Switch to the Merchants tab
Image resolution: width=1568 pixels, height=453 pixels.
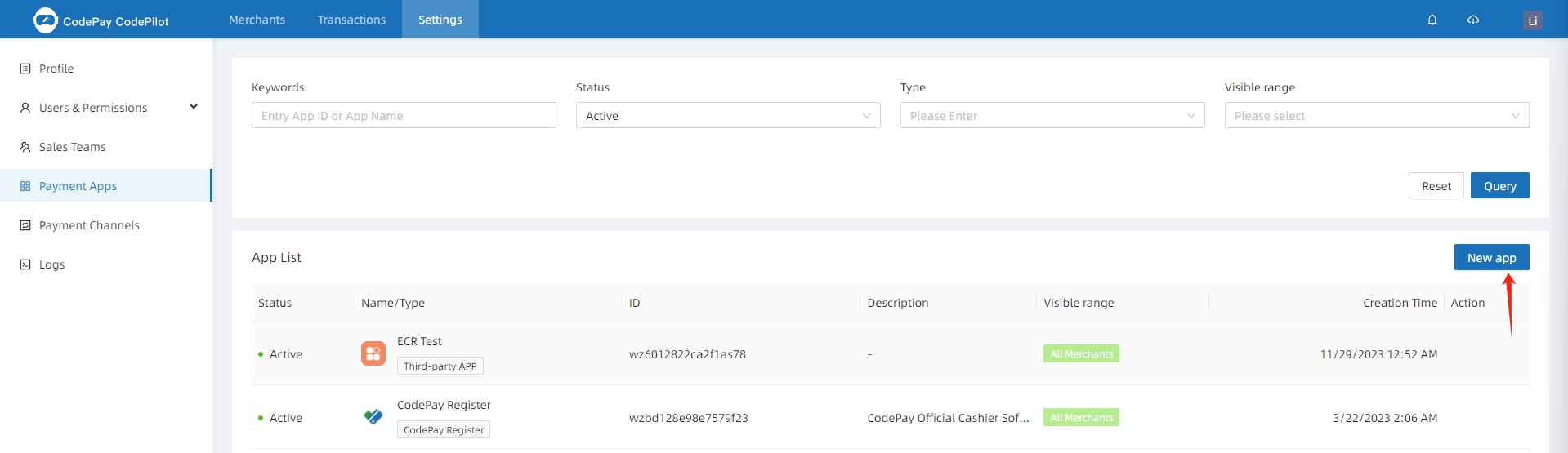pyautogui.click(x=257, y=20)
